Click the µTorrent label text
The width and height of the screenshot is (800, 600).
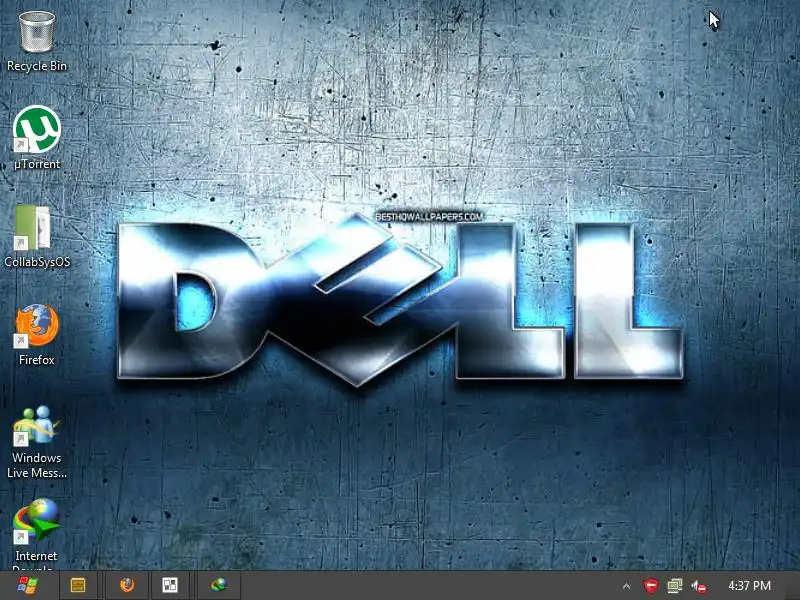pos(37,164)
